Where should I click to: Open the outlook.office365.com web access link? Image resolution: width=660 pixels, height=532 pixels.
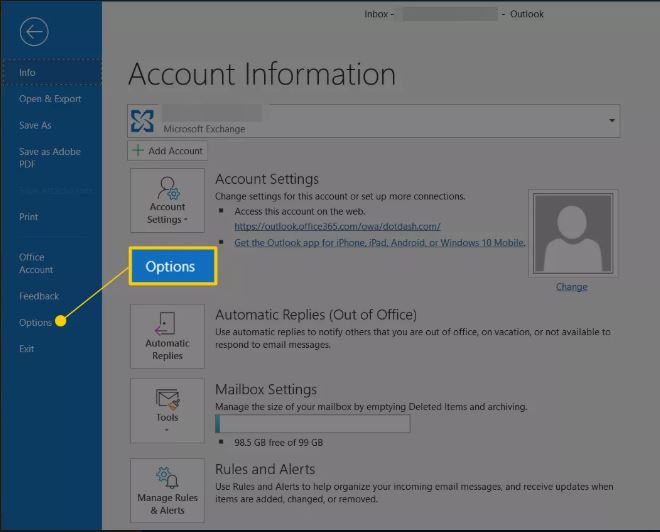(337, 226)
